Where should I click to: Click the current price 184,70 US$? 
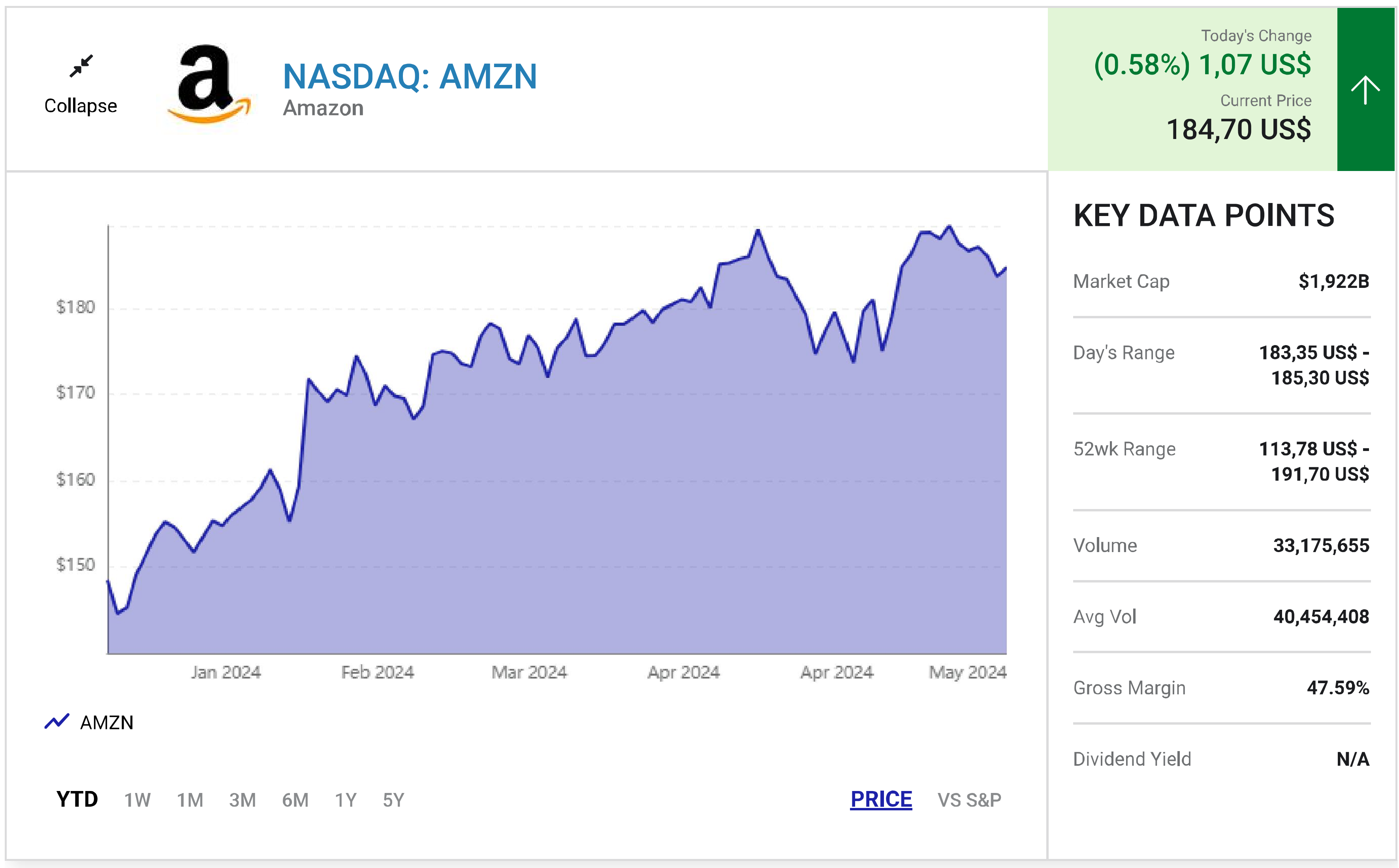[x=1238, y=129]
